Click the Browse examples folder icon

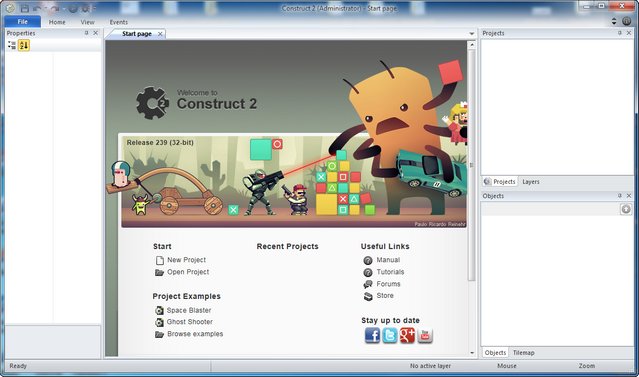(x=159, y=334)
